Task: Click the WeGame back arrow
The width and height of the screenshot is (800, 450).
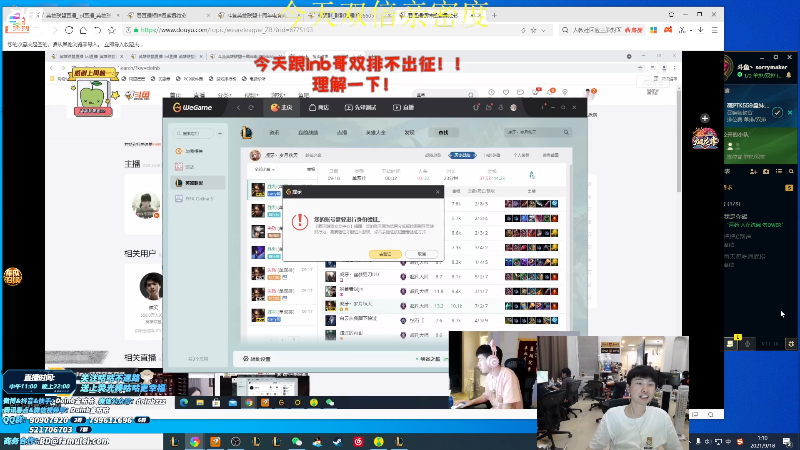Action: tap(238, 108)
